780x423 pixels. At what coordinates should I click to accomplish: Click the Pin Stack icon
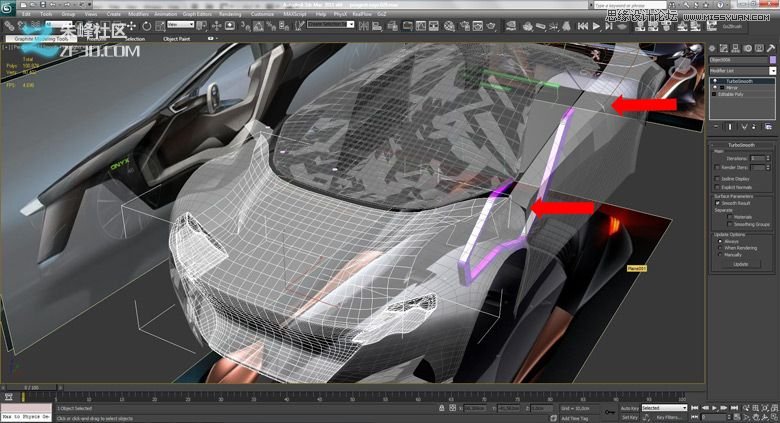[x=716, y=127]
